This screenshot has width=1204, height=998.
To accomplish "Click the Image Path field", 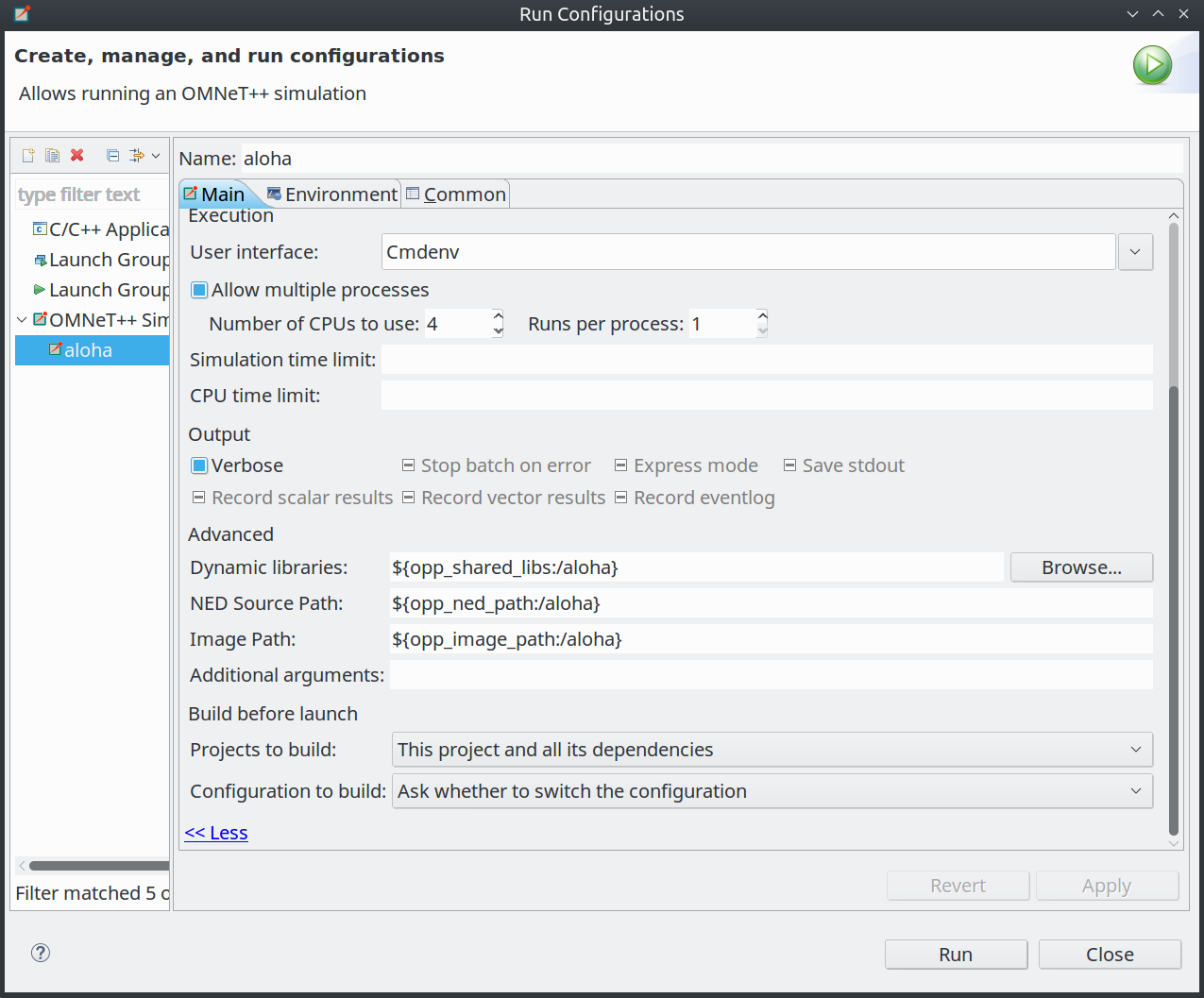I will coord(772,639).
